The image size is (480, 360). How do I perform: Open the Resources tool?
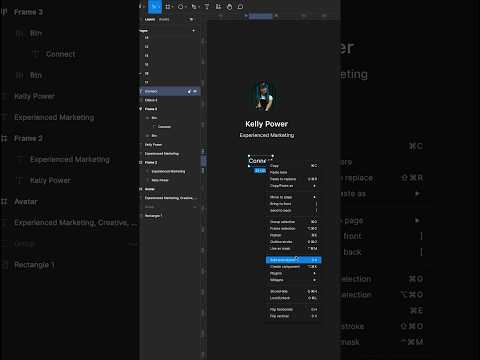[218, 7]
